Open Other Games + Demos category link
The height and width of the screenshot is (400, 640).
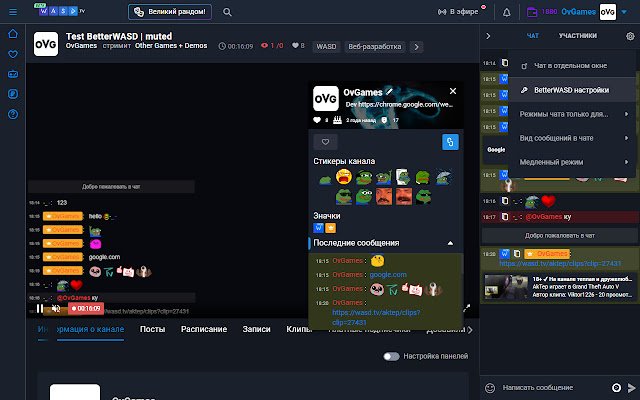[171, 46]
